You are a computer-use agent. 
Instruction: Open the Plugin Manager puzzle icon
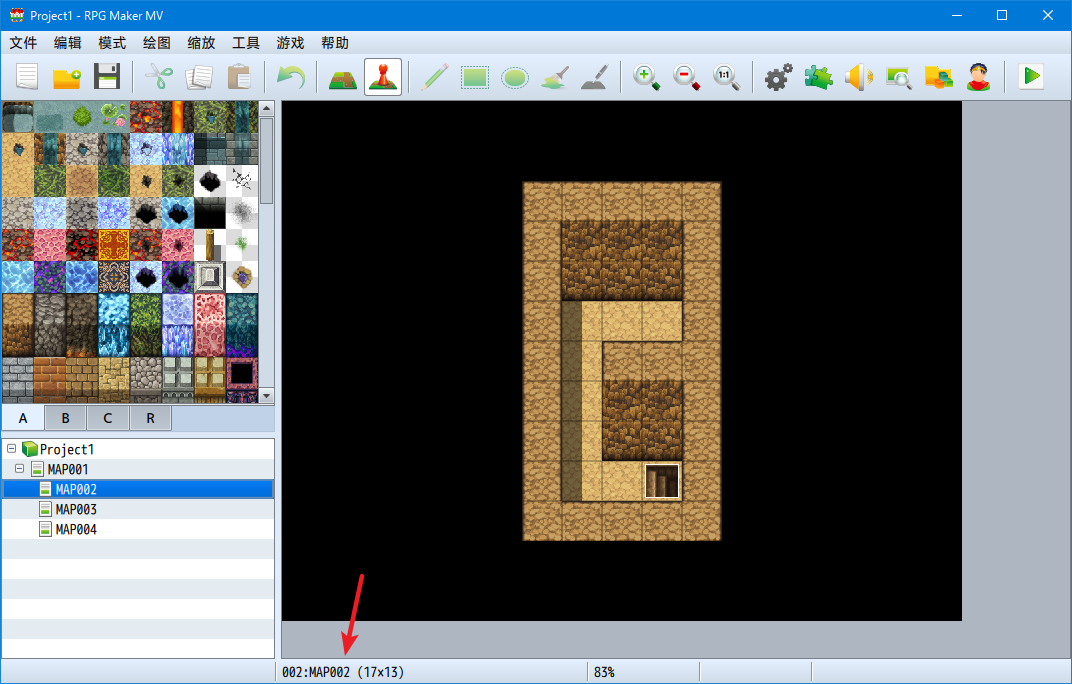818,76
